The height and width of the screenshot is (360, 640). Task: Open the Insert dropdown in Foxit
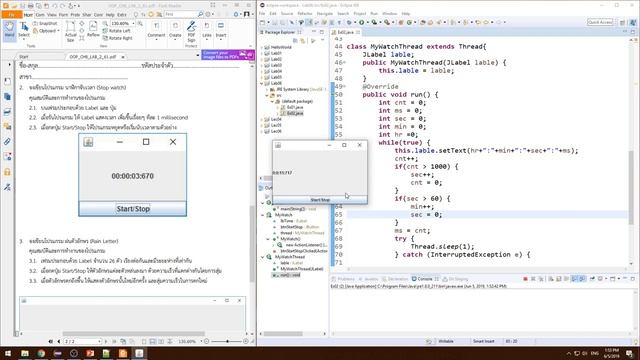click(221, 31)
